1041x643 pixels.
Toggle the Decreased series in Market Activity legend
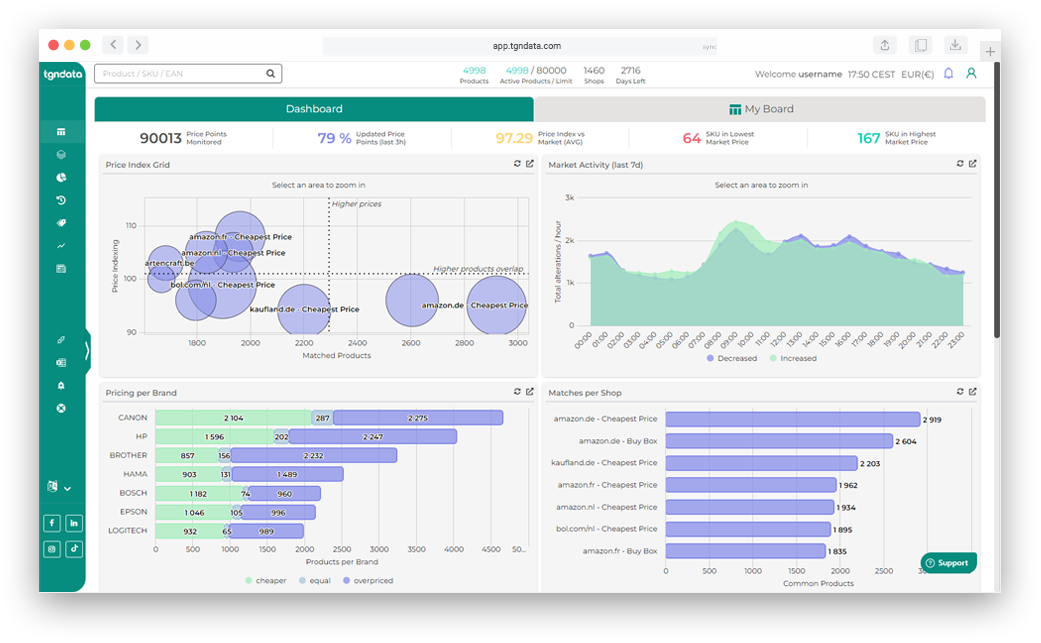[x=735, y=359]
